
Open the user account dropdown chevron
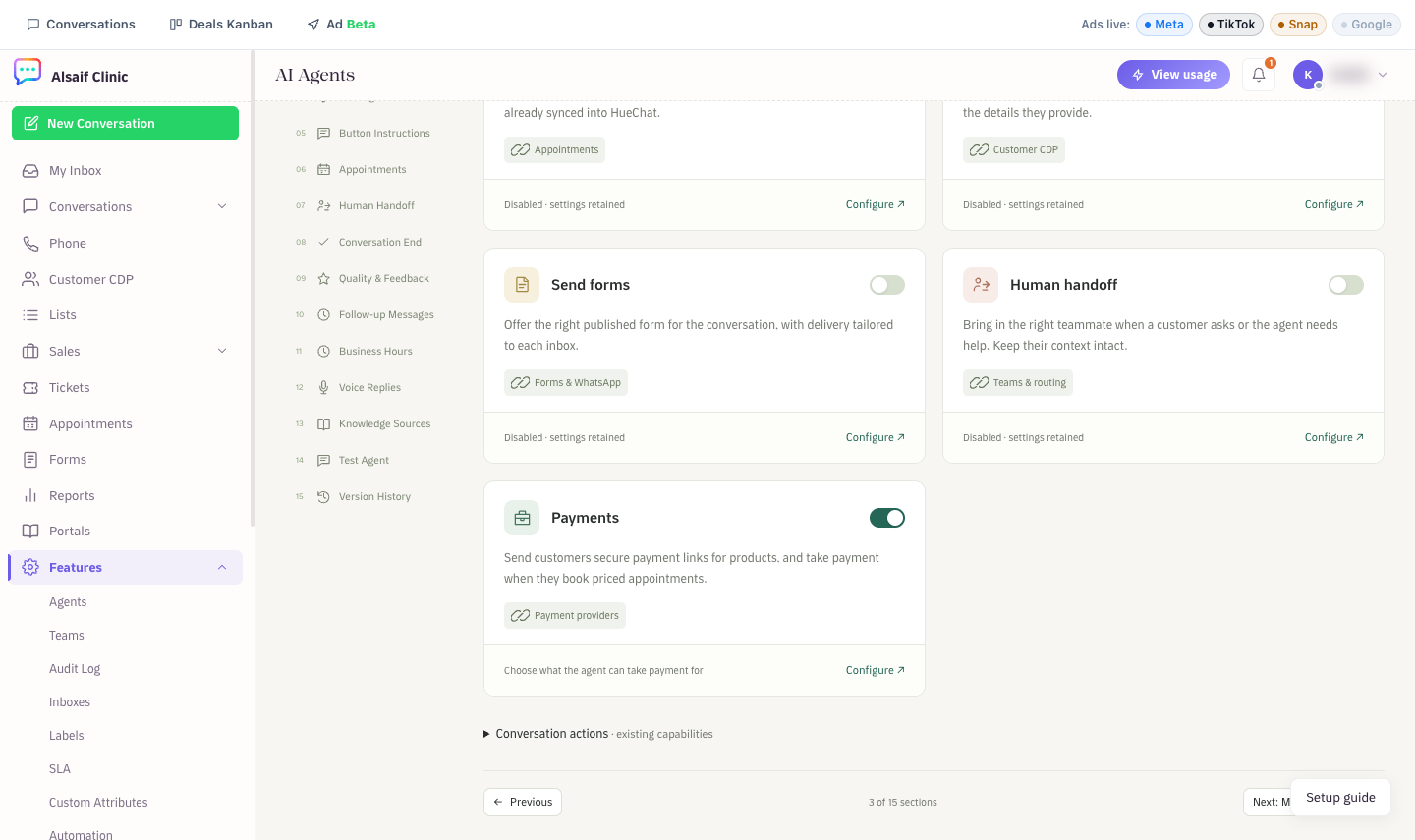[1383, 75]
